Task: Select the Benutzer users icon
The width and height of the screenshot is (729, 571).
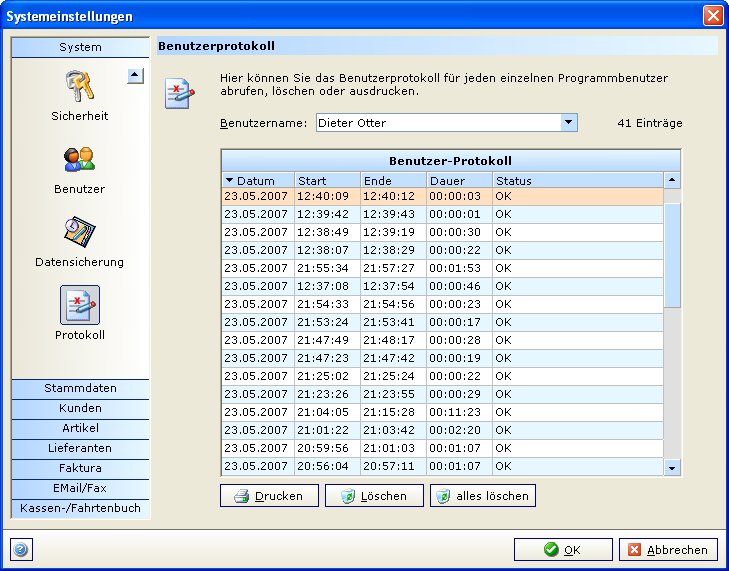Action: (x=80, y=160)
